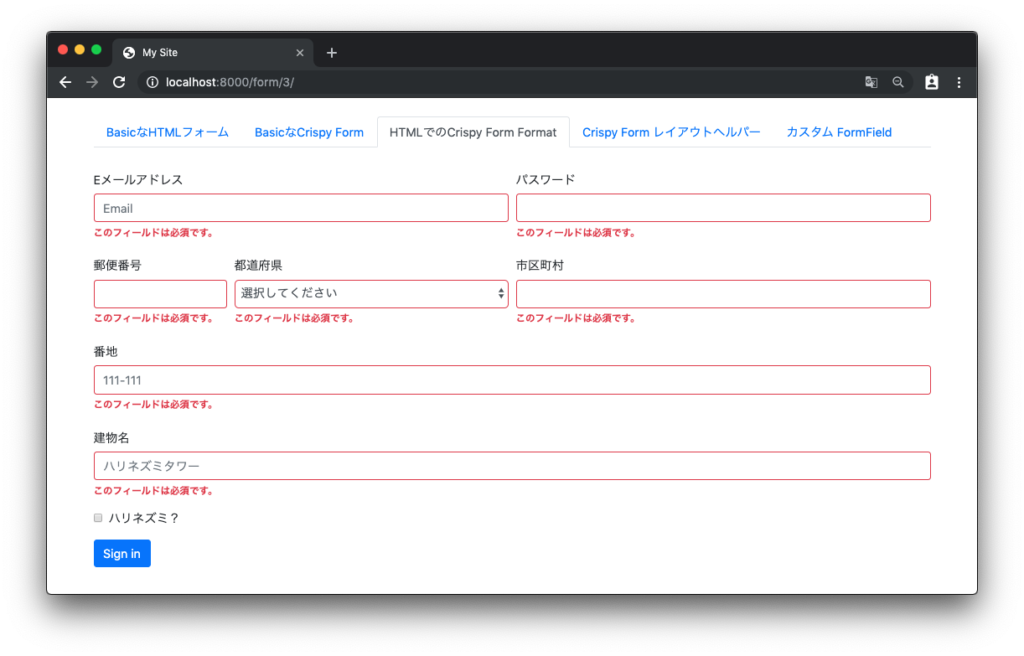This screenshot has height=656, width=1024.
Task: Open the カスタム FormField page
Action: [839, 131]
